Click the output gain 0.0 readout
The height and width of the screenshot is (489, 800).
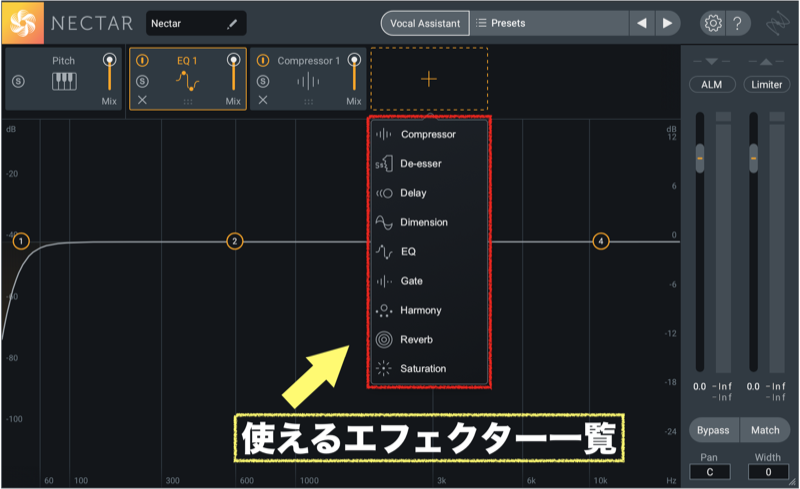[x=753, y=386]
